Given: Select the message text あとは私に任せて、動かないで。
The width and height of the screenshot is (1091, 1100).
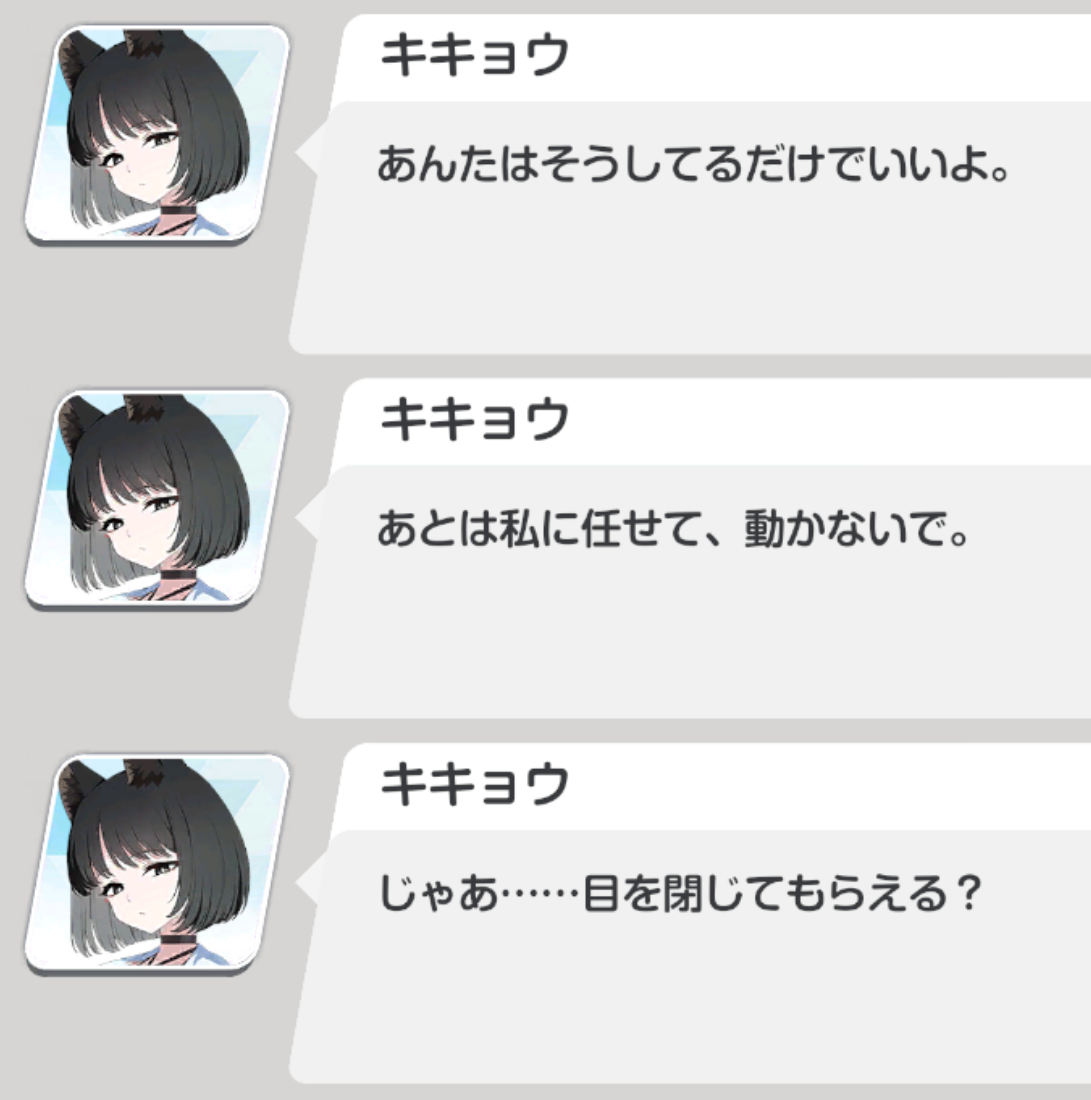Looking at the screenshot, I should pyautogui.click(x=674, y=529).
